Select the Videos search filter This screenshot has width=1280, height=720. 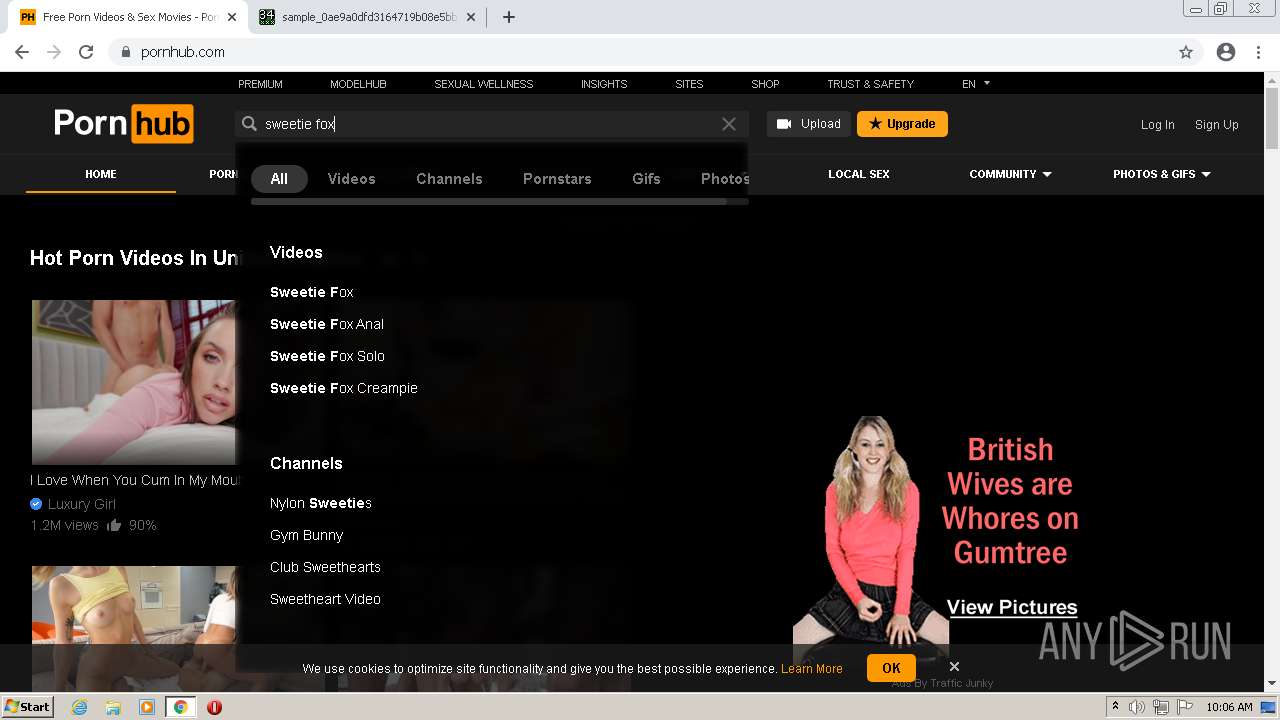tap(351, 179)
